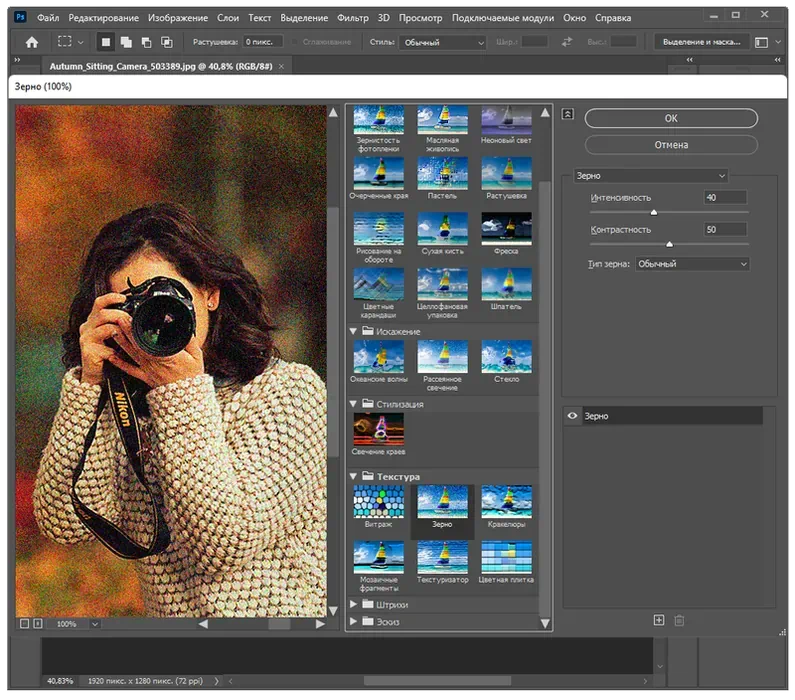This screenshot has height=700, width=795.
Task: Expand the Эскиз filter folder
Action: click(x=354, y=622)
